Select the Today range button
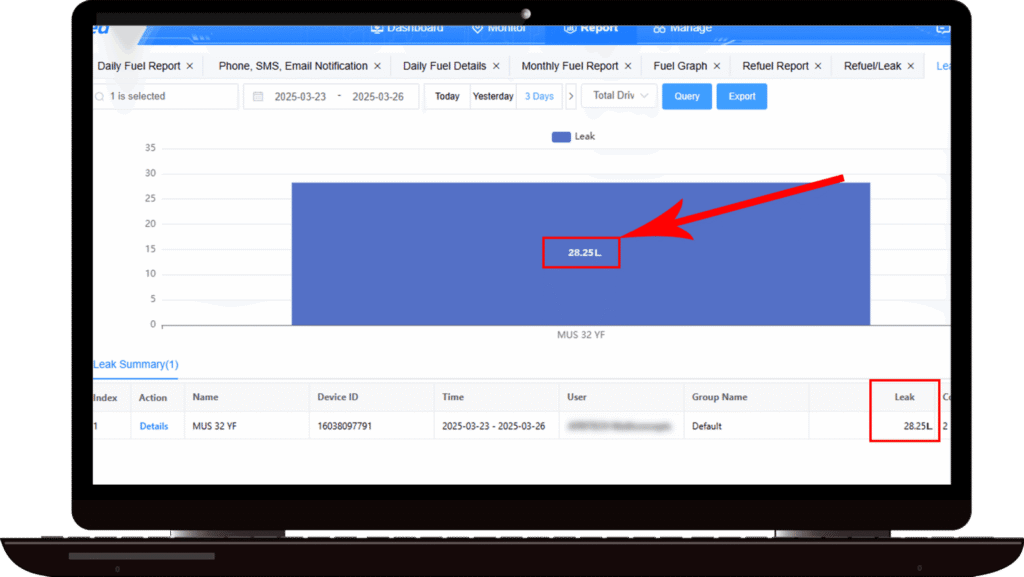Image resolution: width=1024 pixels, height=577 pixels. [447, 97]
